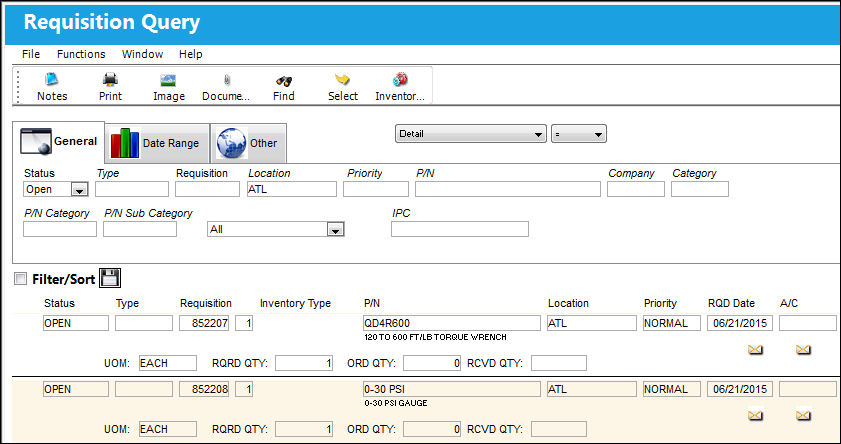
Task: Click the Inventory Type column header
Action: pyautogui.click(x=296, y=304)
